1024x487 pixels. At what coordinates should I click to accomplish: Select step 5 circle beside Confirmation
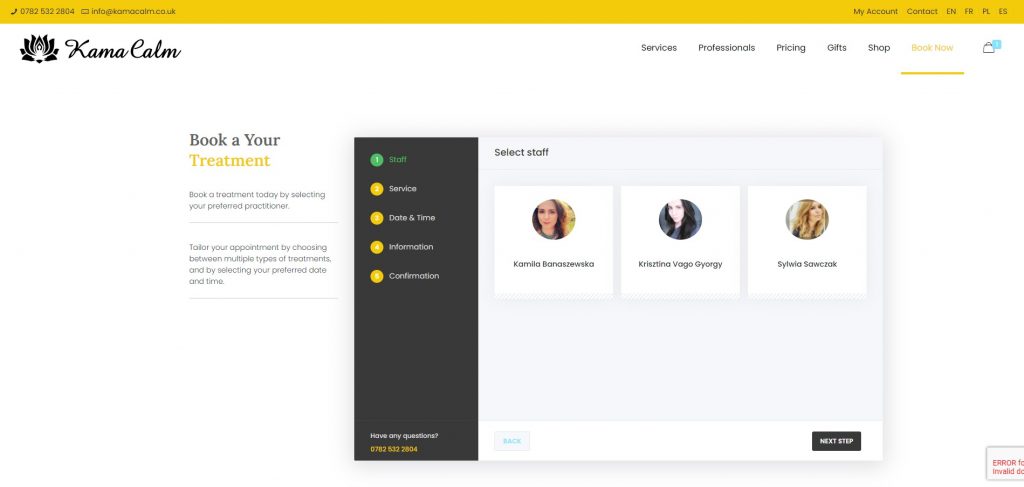(x=377, y=276)
